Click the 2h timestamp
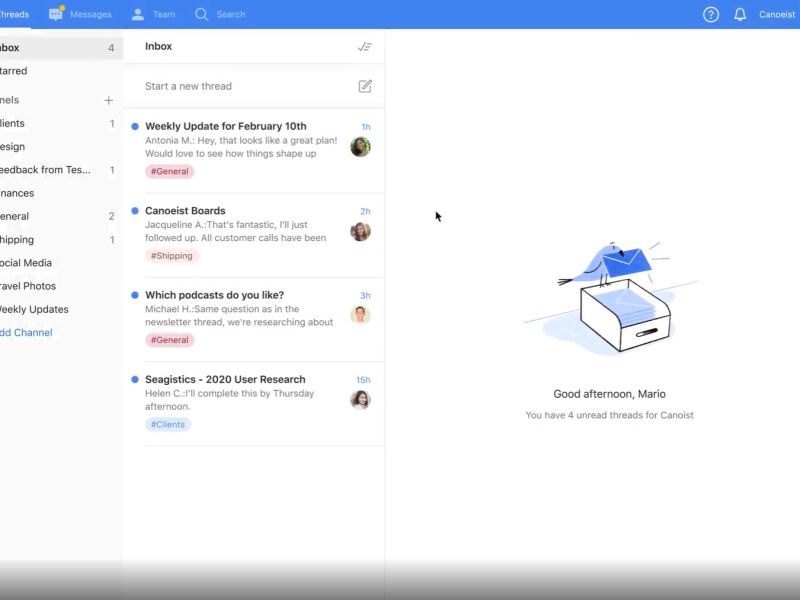 tap(365, 211)
